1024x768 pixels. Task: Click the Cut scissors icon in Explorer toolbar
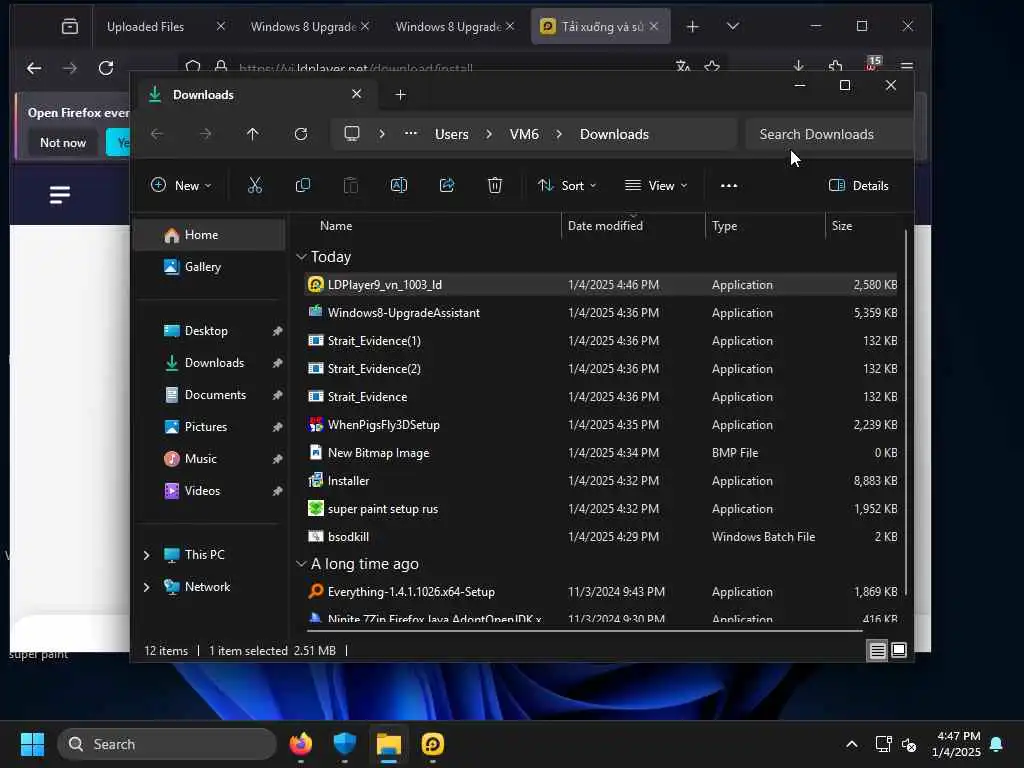pos(255,185)
